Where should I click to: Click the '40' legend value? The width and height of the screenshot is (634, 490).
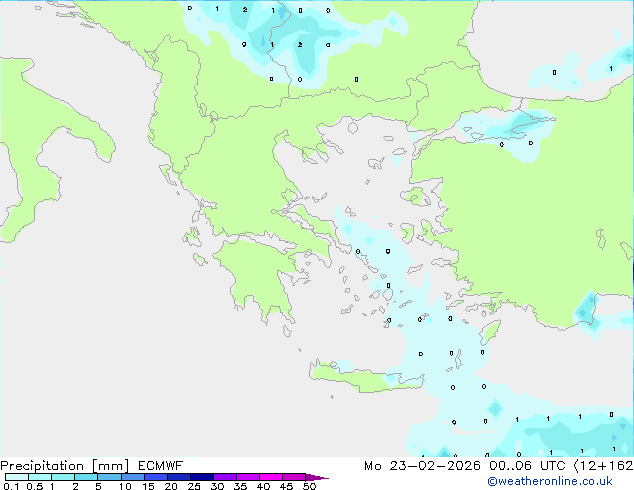pyautogui.click(x=263, y=486)
